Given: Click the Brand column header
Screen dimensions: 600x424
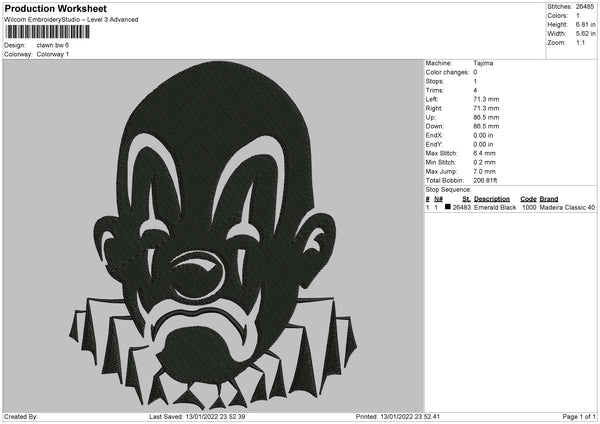Looking at the screenshot, I should [549, 199].
